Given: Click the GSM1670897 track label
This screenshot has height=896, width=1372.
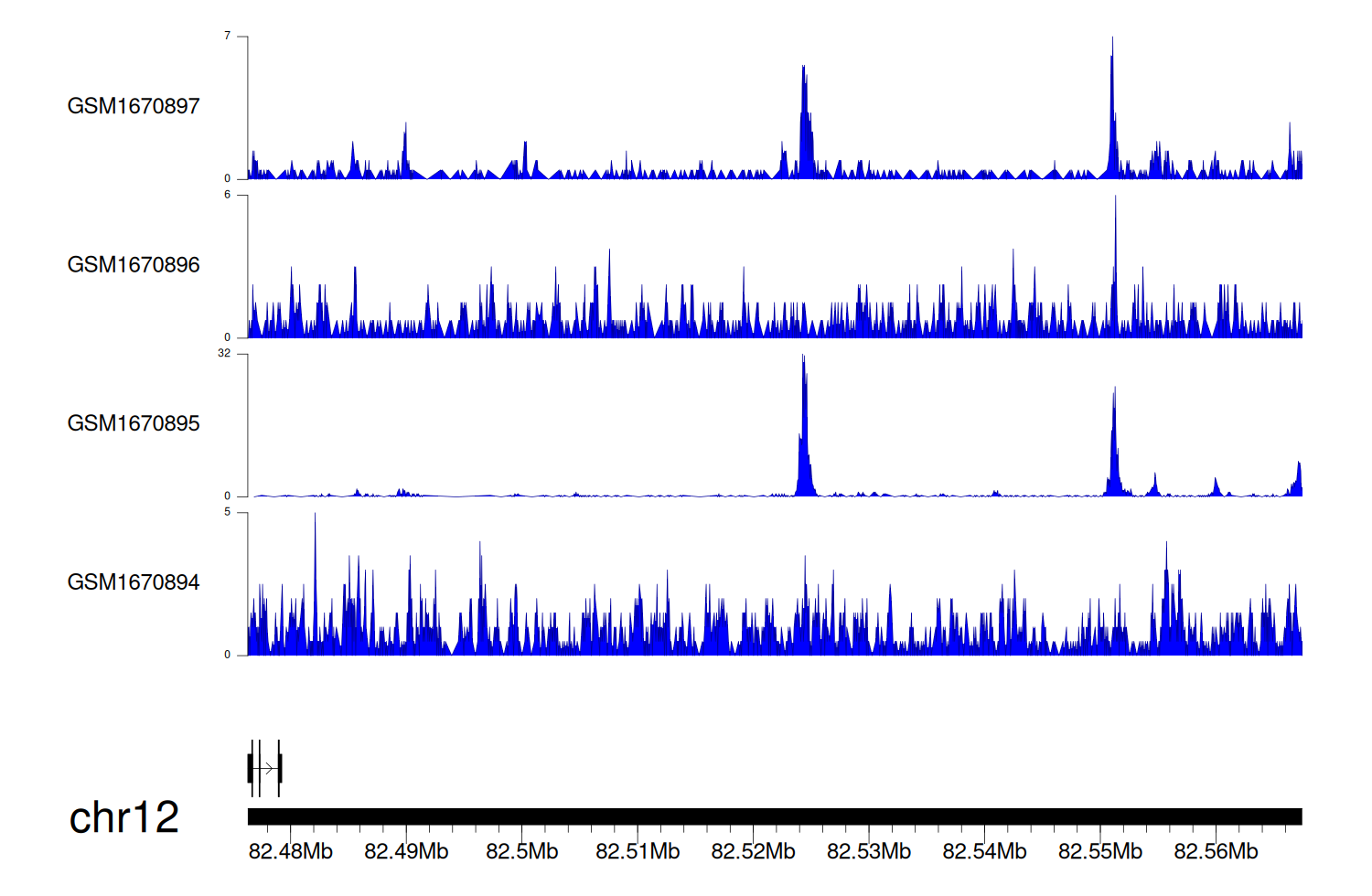Looking at the screenshot, I should click(x=134, y=106).
